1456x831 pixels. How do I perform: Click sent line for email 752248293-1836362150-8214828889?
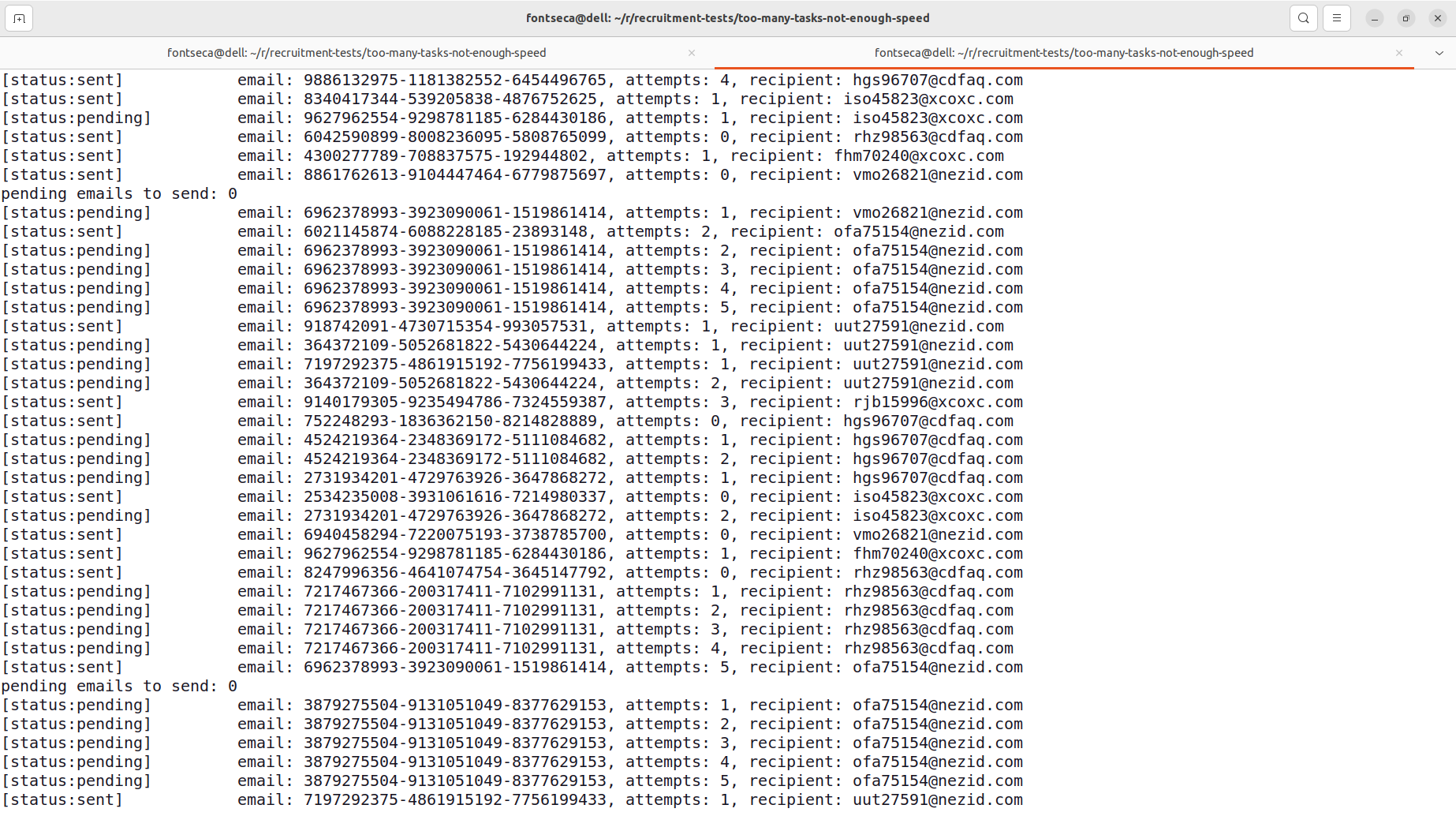click(507, 421)
